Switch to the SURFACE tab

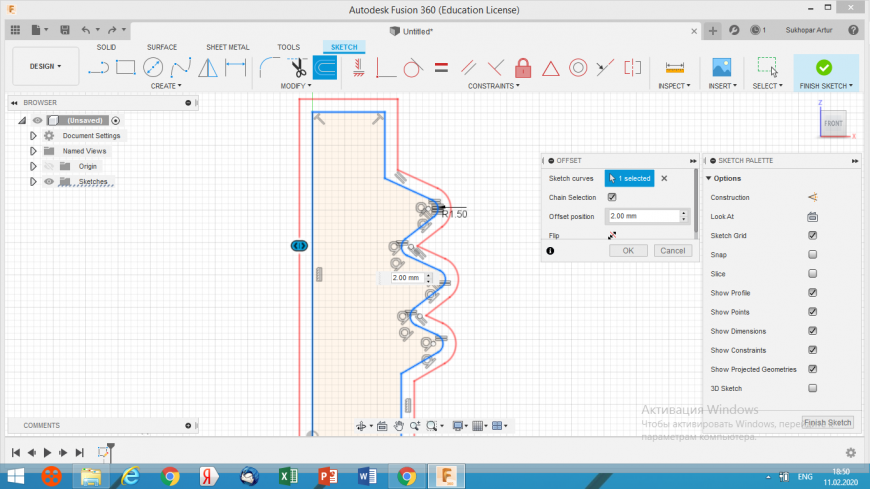point(162,47)
